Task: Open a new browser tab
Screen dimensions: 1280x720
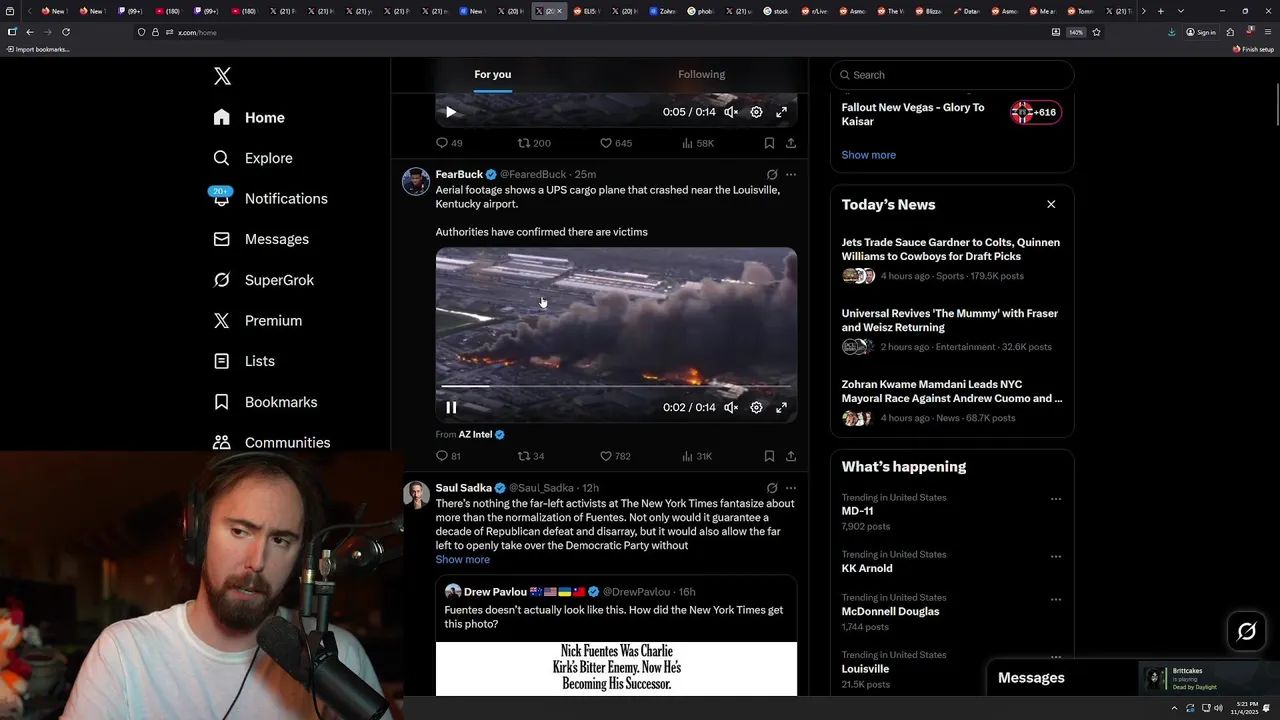Action: click(x=1160, y=11)
